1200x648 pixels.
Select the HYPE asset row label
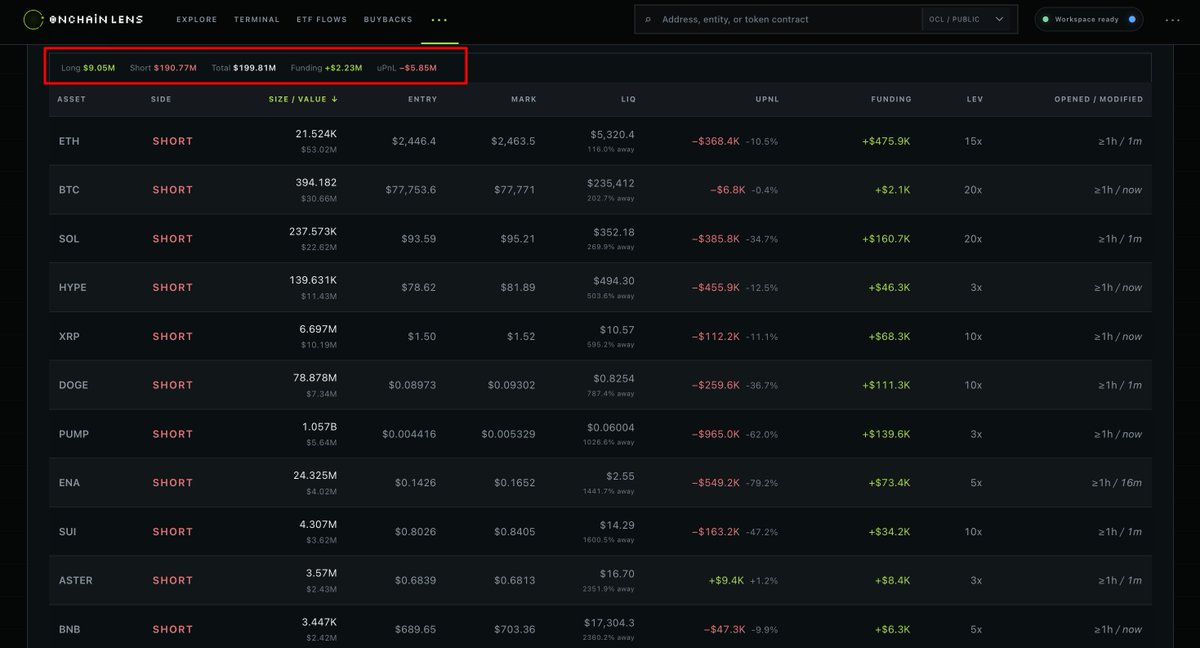click(73, 288)
